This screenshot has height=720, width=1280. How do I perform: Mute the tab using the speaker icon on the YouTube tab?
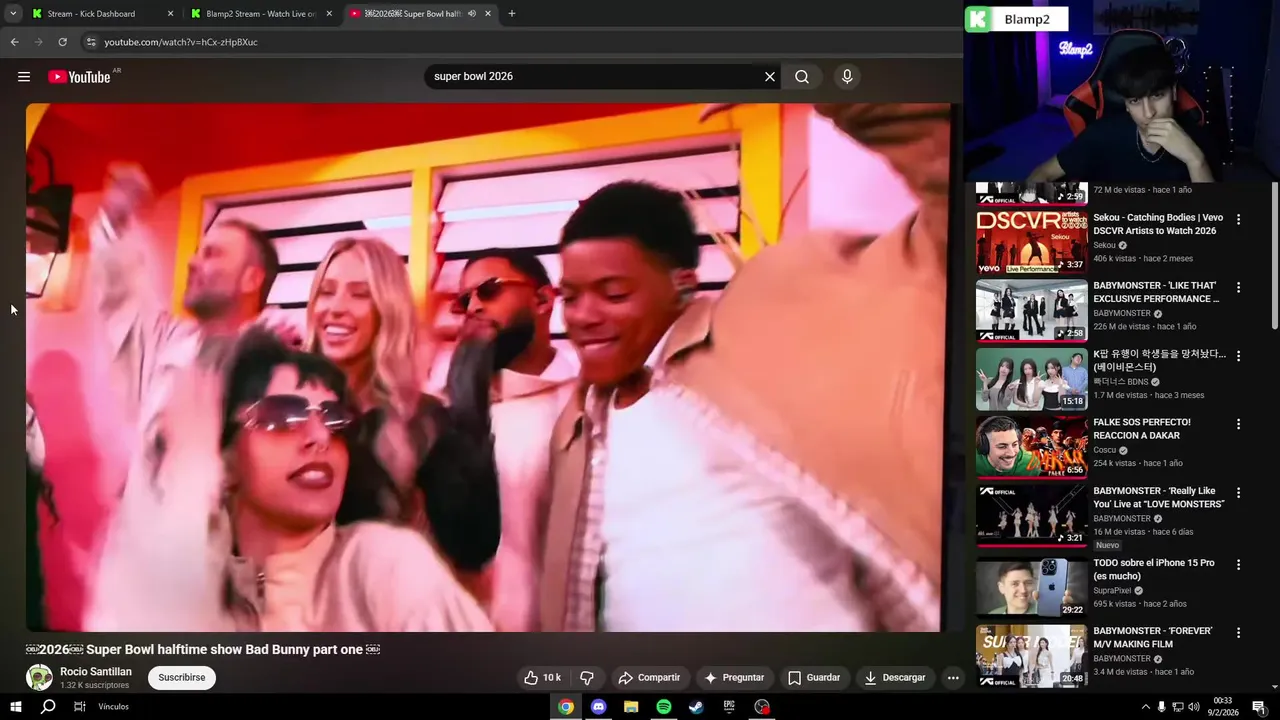pos(472,14)
